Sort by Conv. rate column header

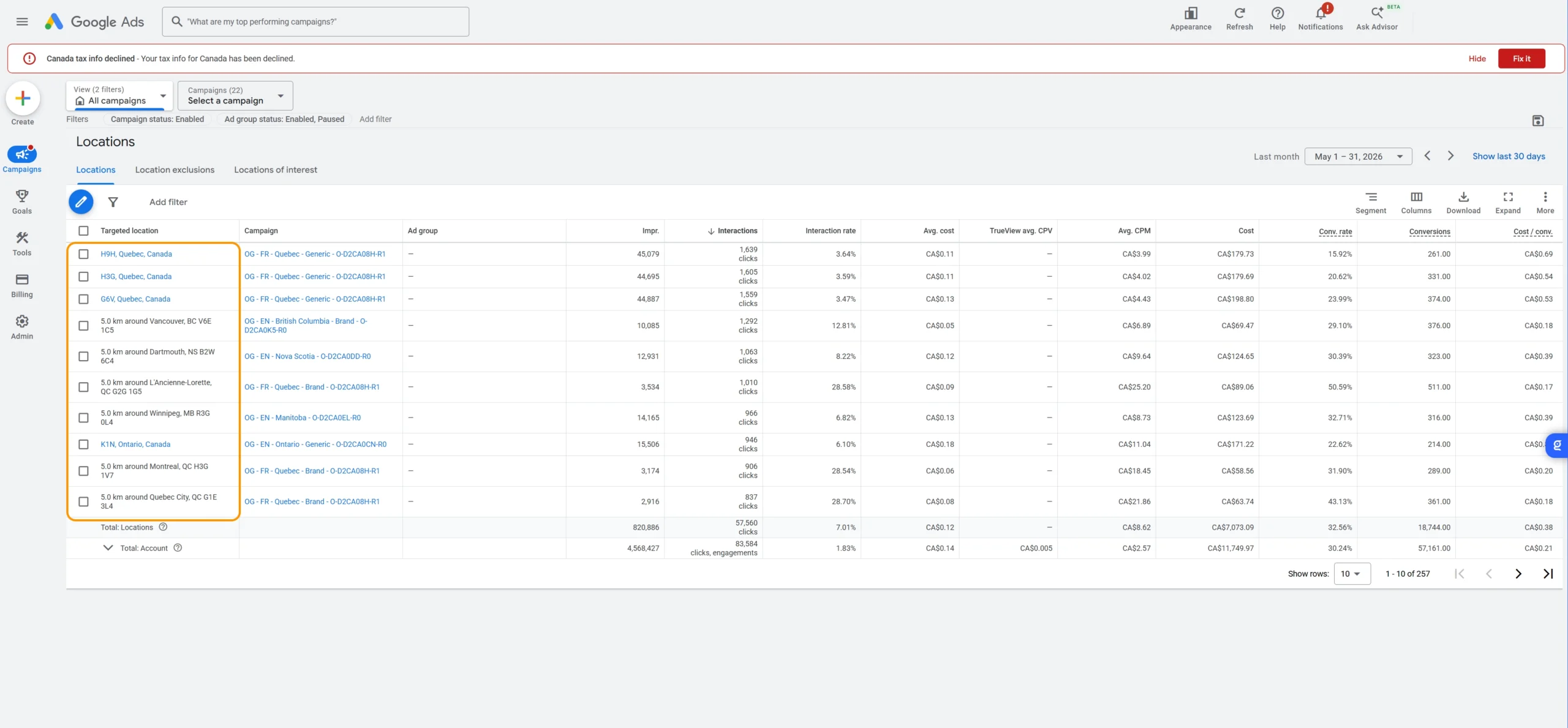coord(1335,231)
